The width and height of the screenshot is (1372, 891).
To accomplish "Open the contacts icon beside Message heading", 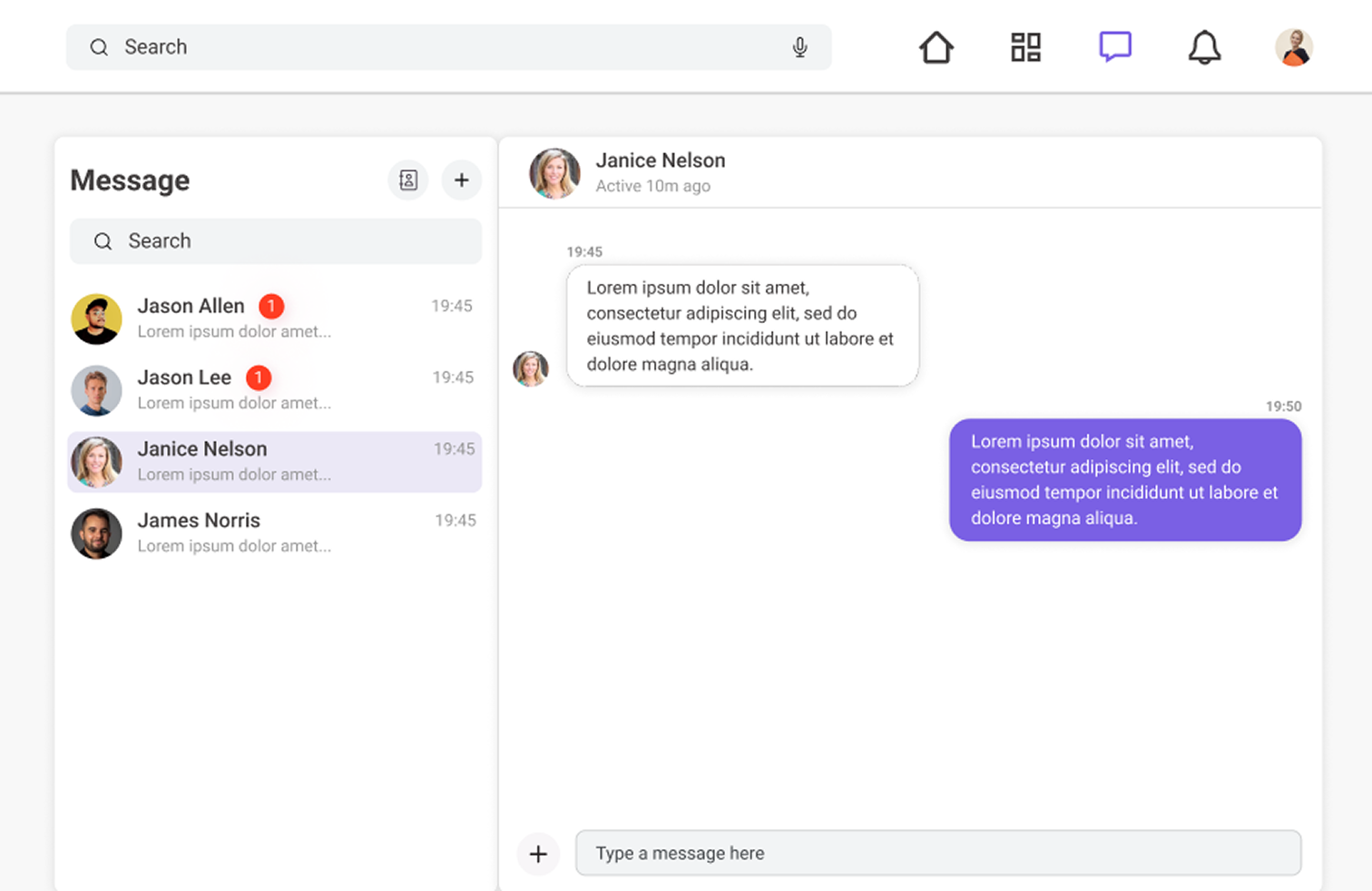I will pyautogui.click(x=407, y=180).
